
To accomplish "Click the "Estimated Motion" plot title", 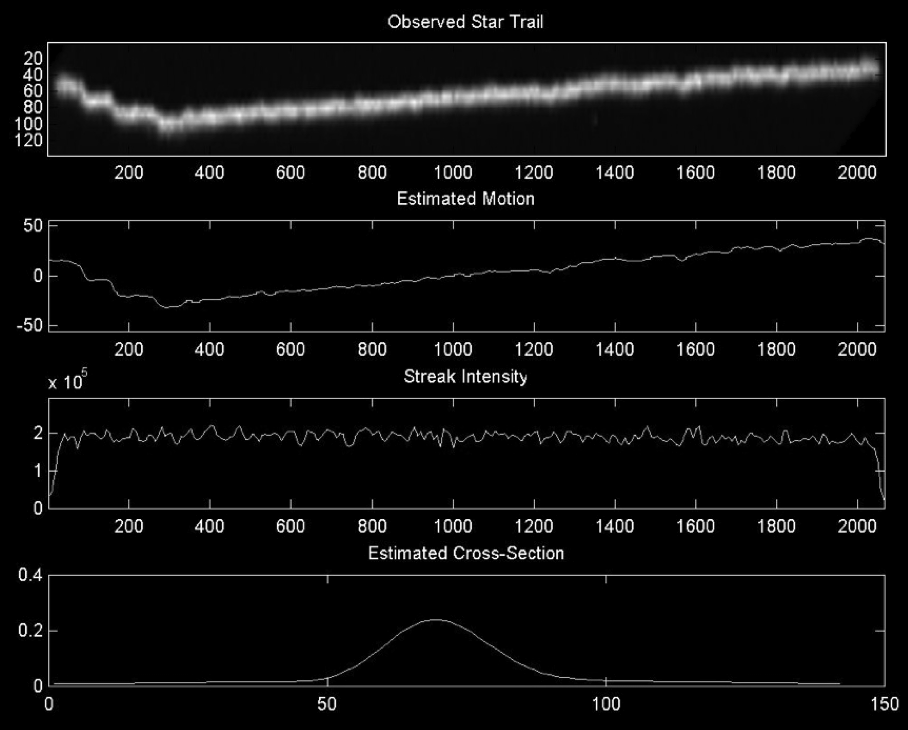I will [465, 199].
